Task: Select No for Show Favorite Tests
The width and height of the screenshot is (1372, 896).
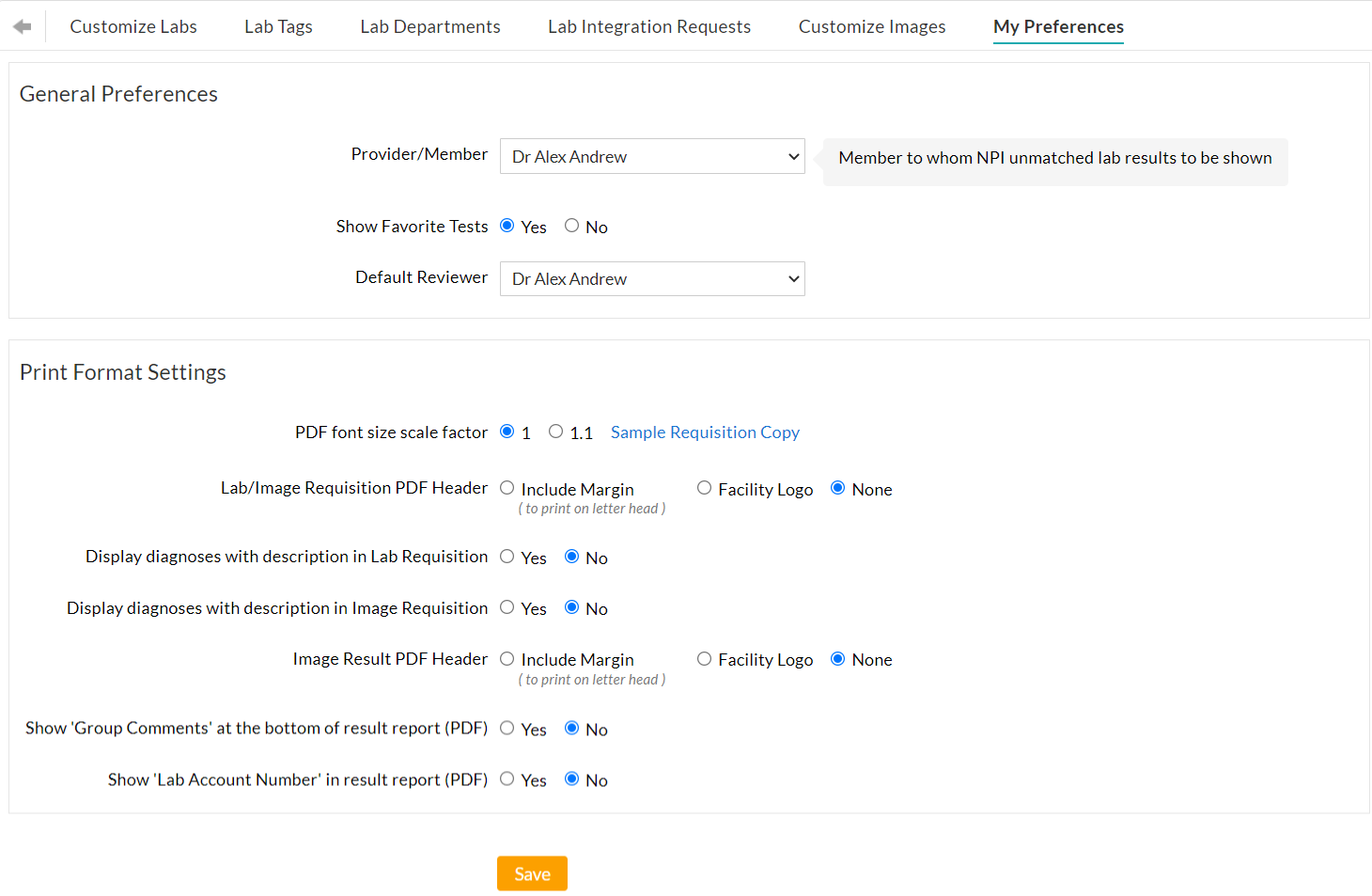Action: point(571,226)
